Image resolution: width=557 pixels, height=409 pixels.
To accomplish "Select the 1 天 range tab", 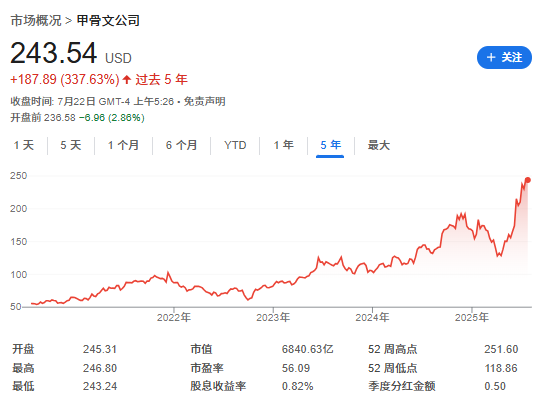I will pyautogui.click(x=24, y=145).
